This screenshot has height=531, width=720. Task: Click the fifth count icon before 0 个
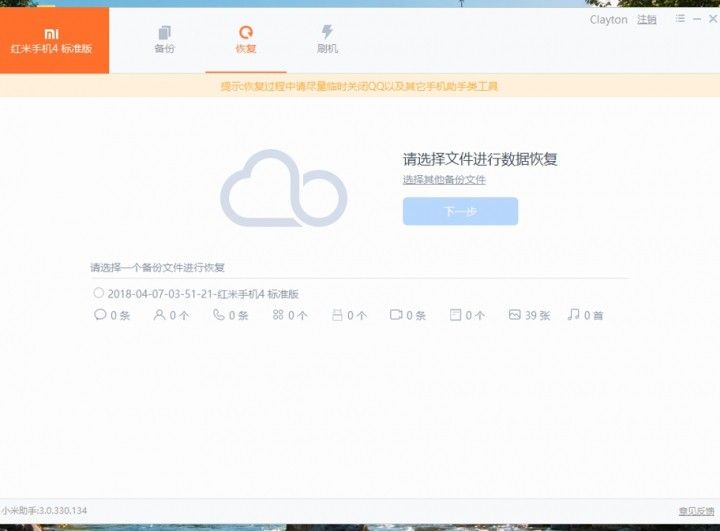[x=337, y=315]
